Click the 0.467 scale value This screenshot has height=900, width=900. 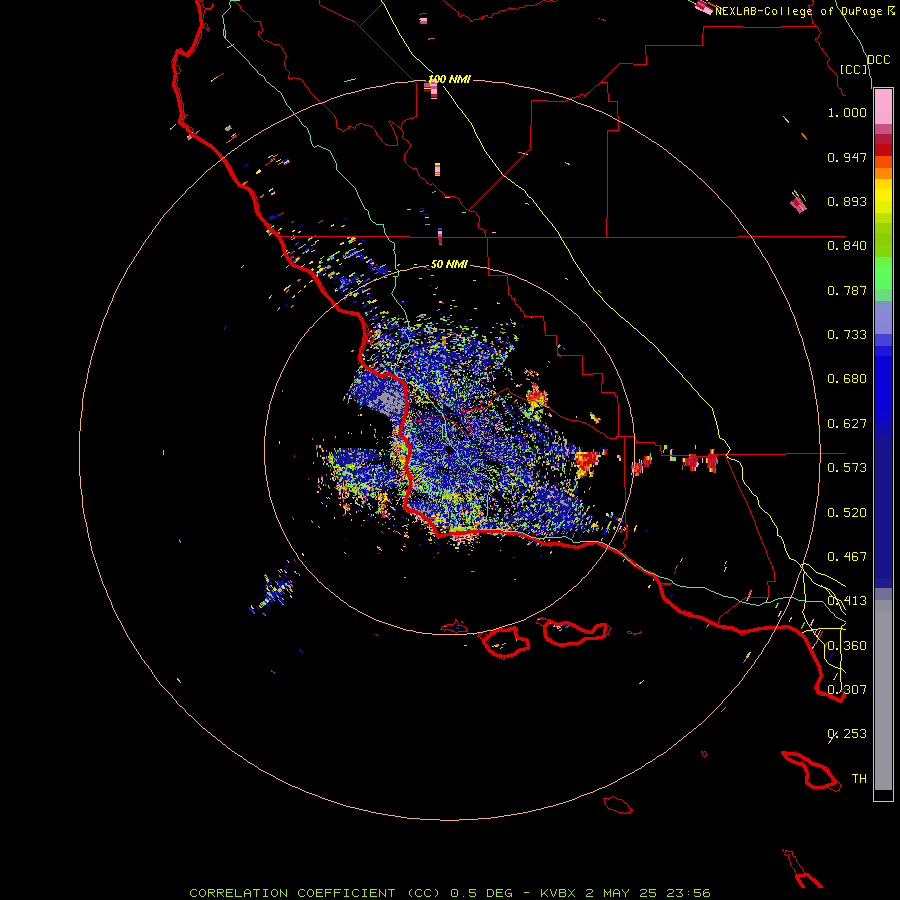pyautogui.click(x=847, y=557)
